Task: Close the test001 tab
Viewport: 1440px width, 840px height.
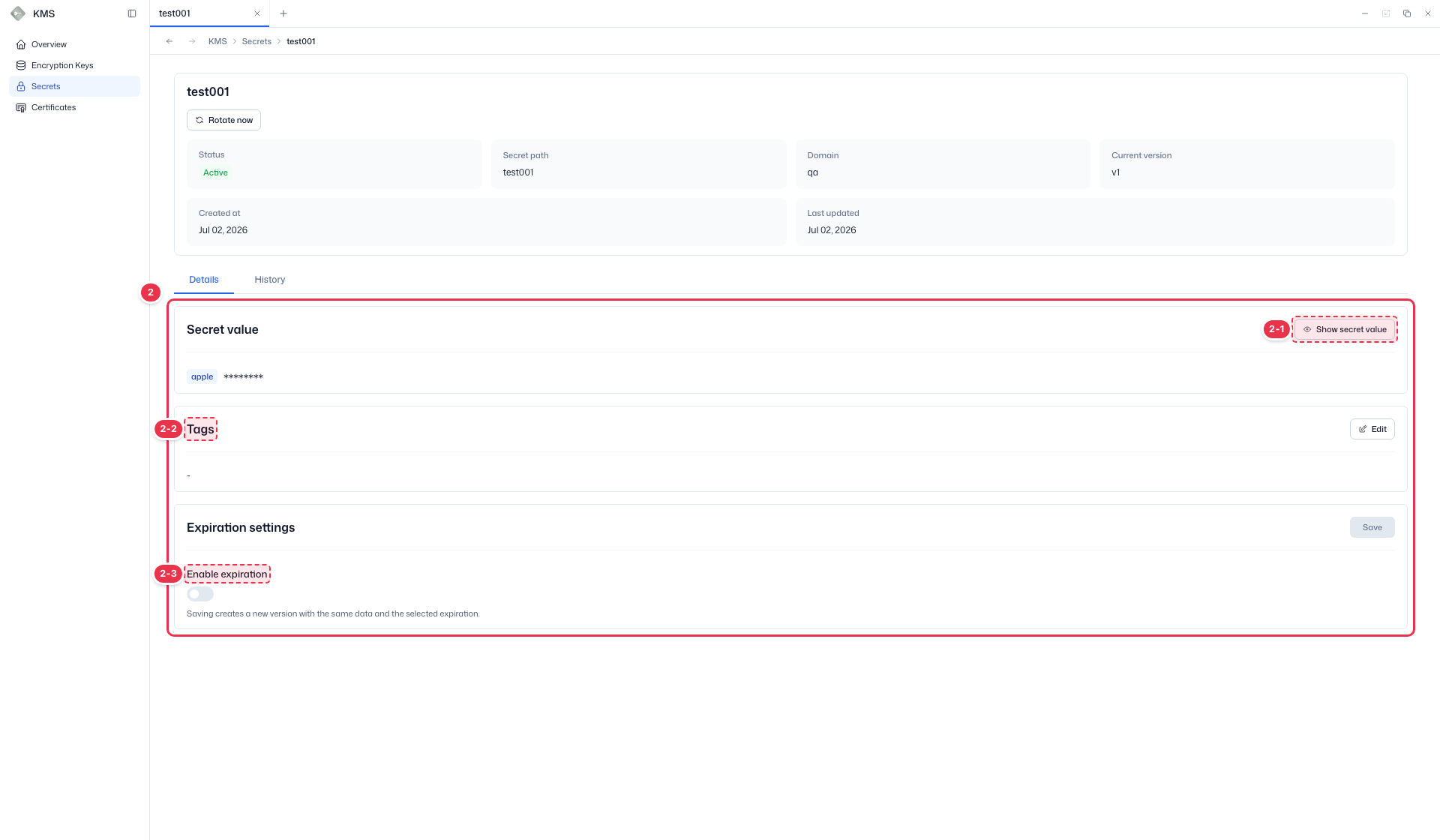Action: click(257, 13)
